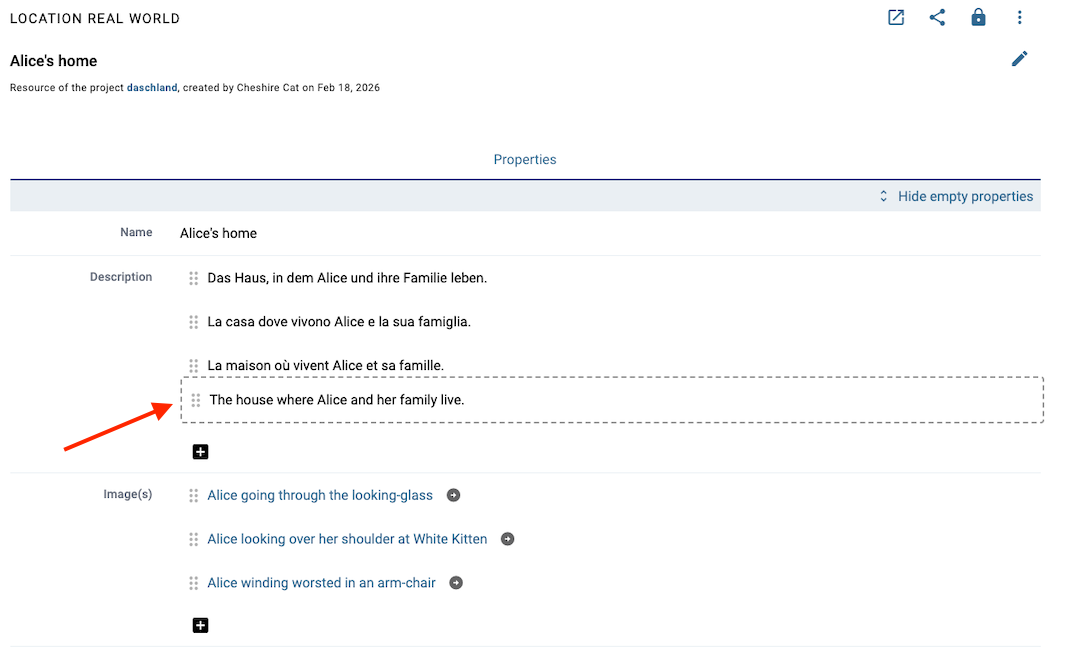1065x654 pixels.
Task: Add a new Image(s) link value
Action: click(200, 625)
